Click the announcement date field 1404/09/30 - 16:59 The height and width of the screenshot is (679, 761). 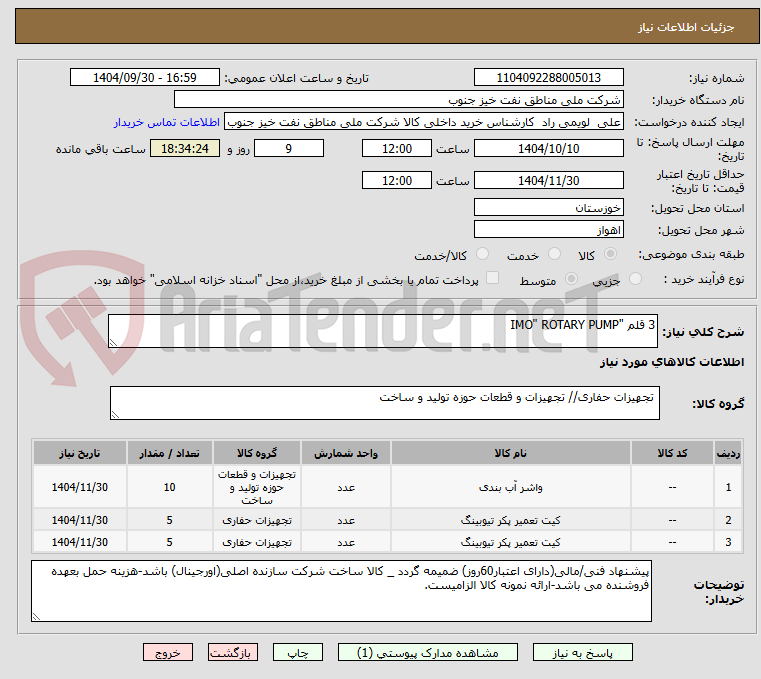coord(145,78)
